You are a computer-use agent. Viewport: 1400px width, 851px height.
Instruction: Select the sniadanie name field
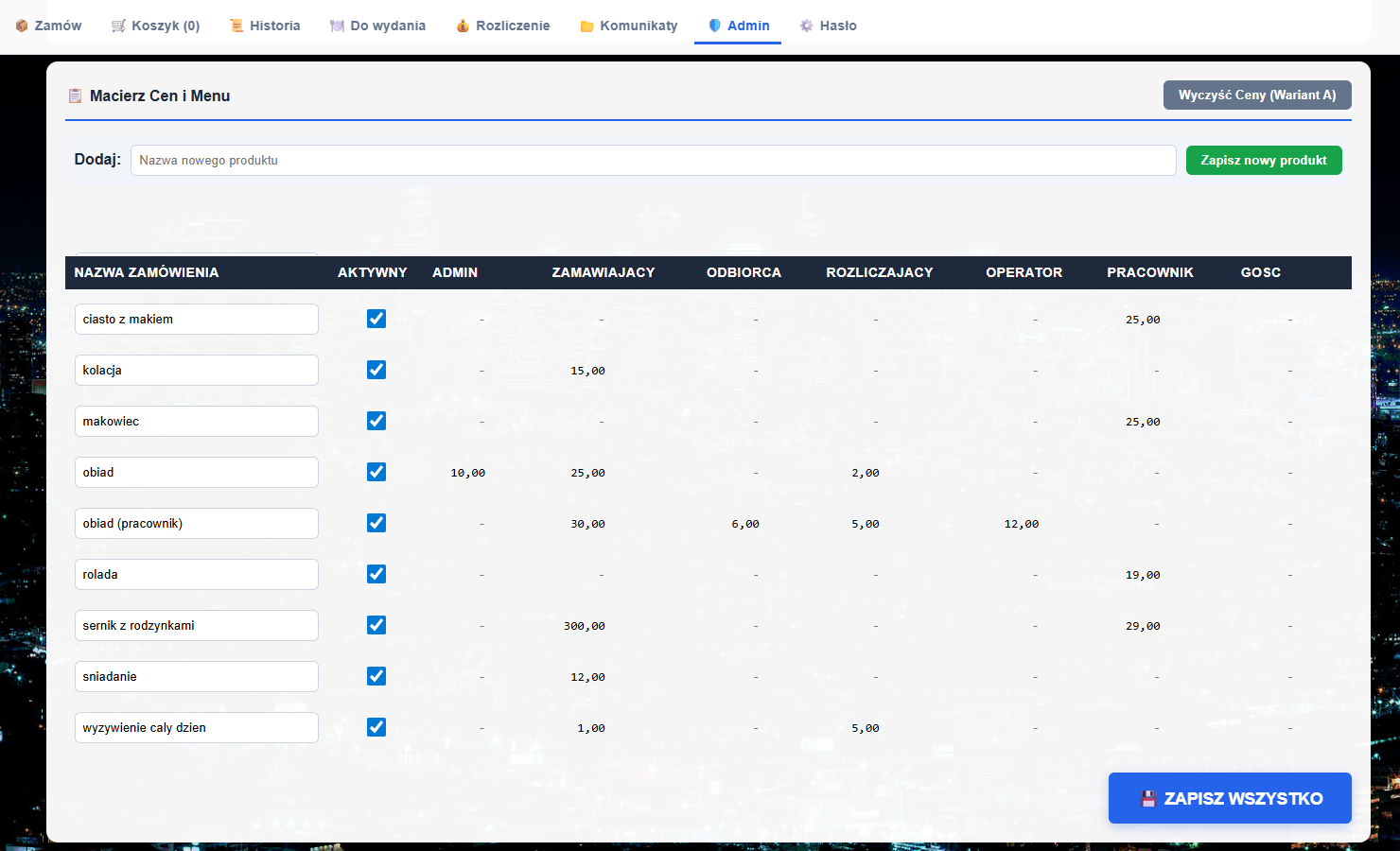point(197,676)
